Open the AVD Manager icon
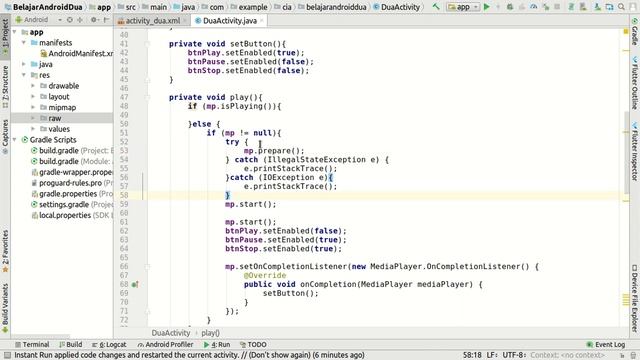 pyautogui.click(x=583, y=7)
